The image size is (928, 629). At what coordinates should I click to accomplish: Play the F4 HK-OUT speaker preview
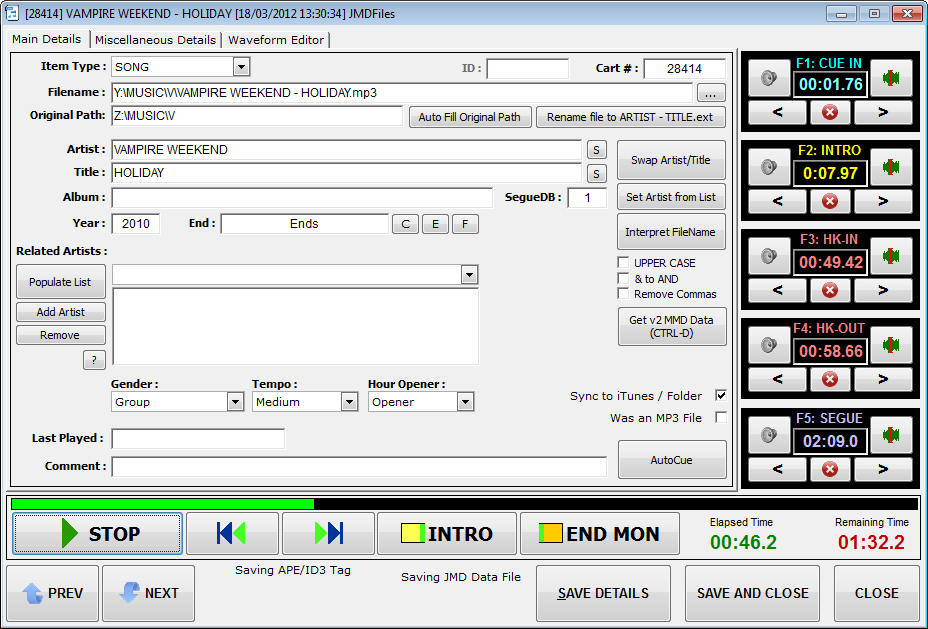769,345
